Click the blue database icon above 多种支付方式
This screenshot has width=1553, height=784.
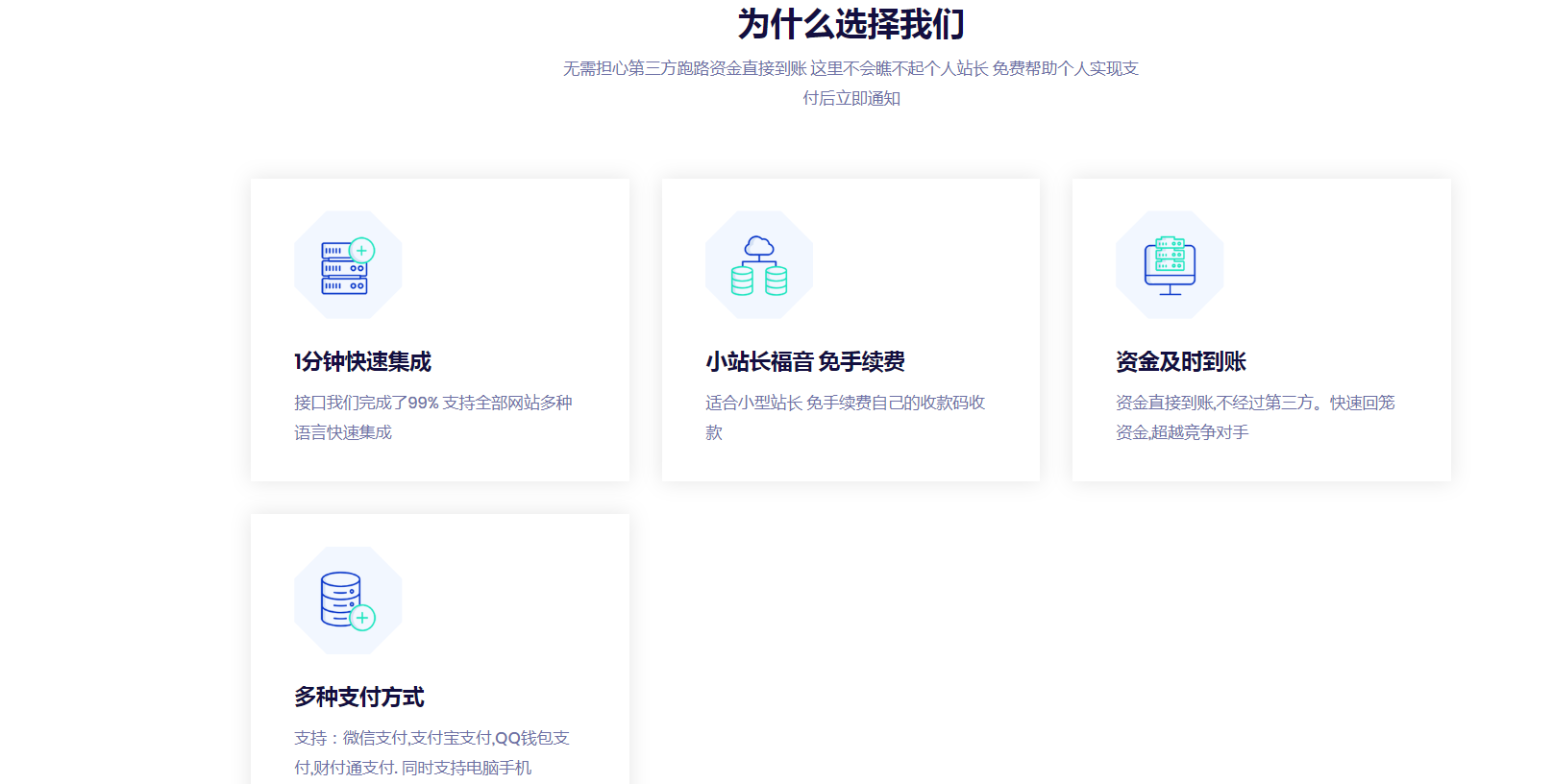click(341, 598)
